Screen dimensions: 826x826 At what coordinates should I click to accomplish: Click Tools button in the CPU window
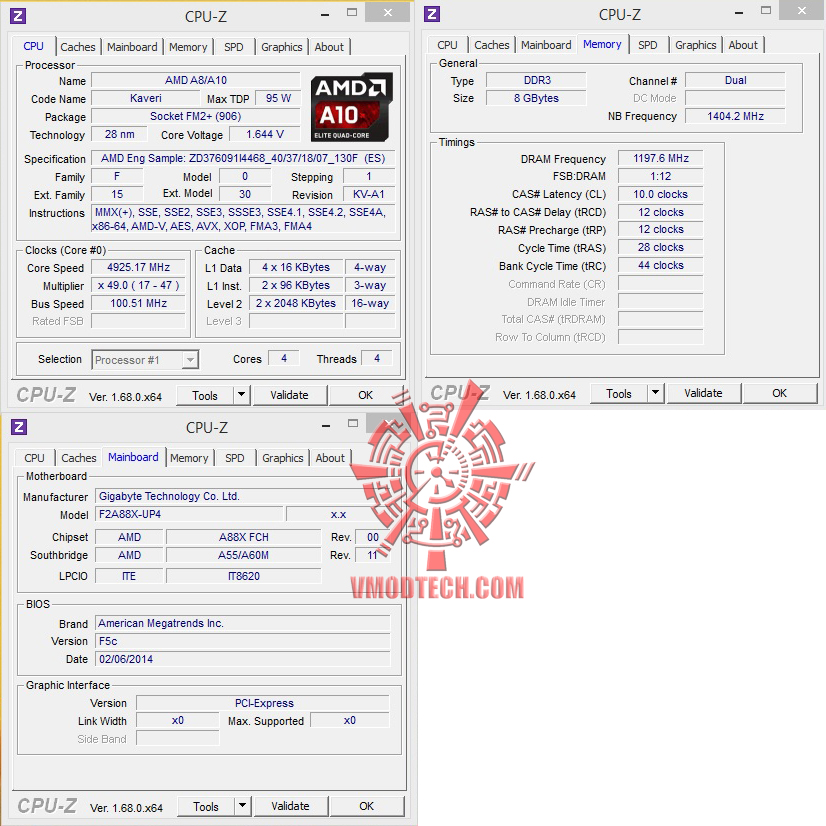pos(205,395)
